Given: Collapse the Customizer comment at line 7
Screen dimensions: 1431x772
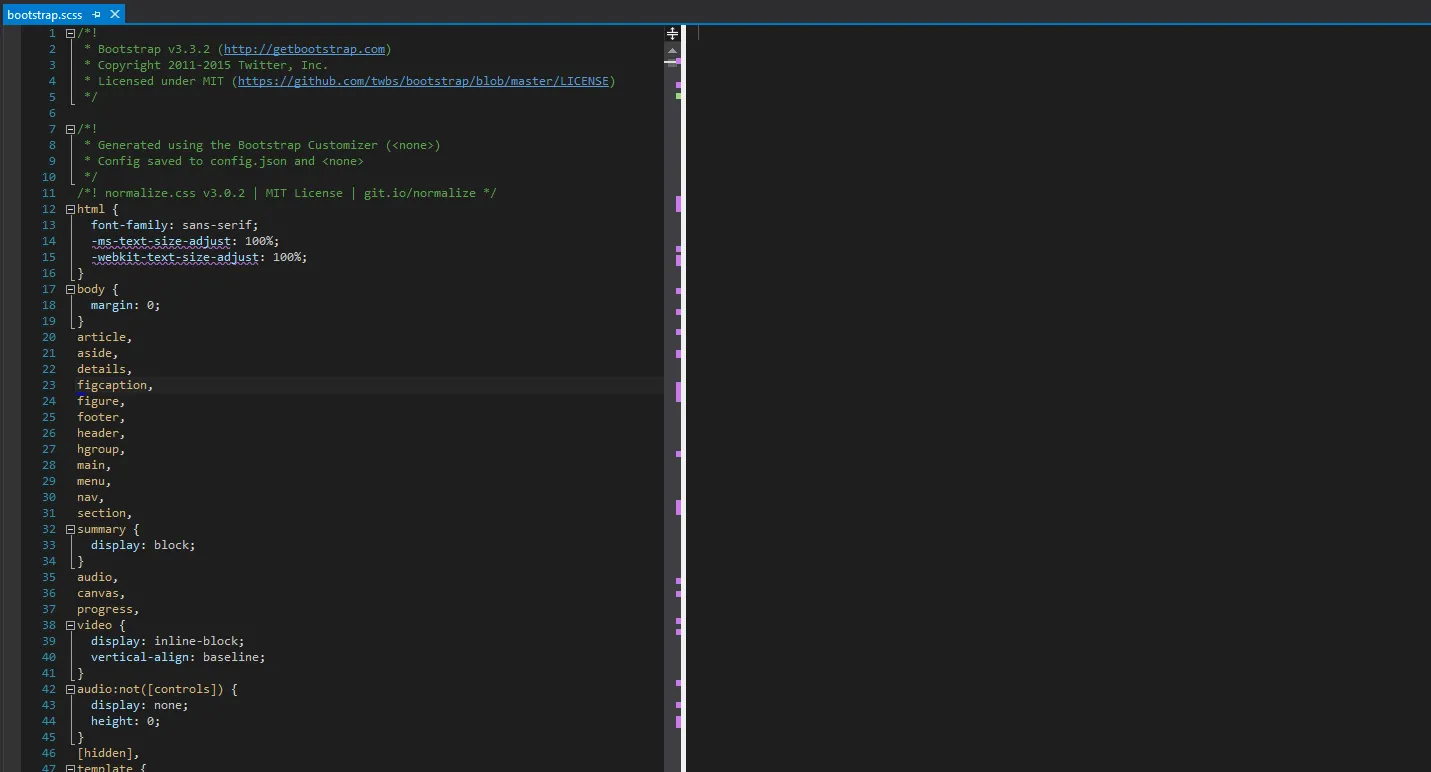Looking at the screenshot, I should click(71, 129).
